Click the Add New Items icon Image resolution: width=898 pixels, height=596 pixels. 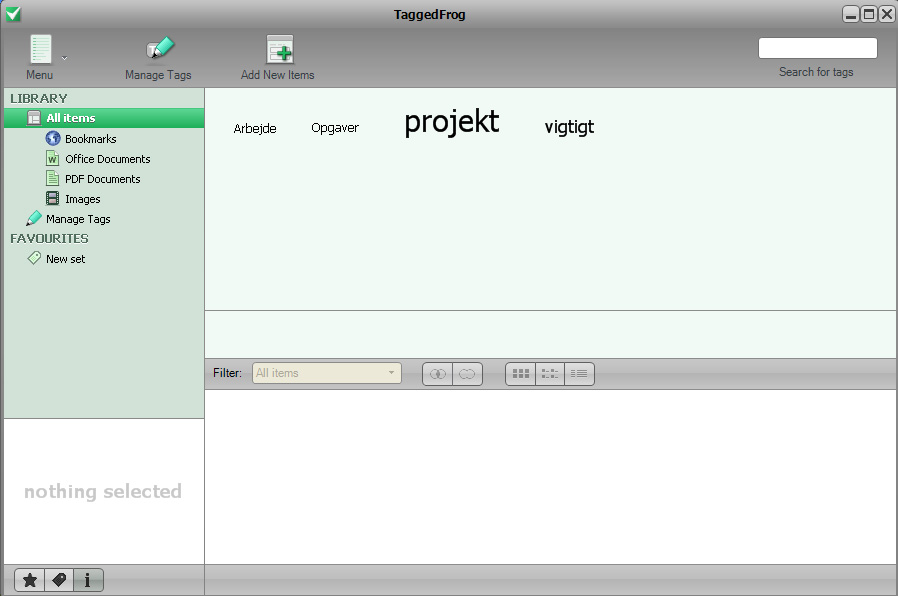pyautogui.click(x=280, y=49)
